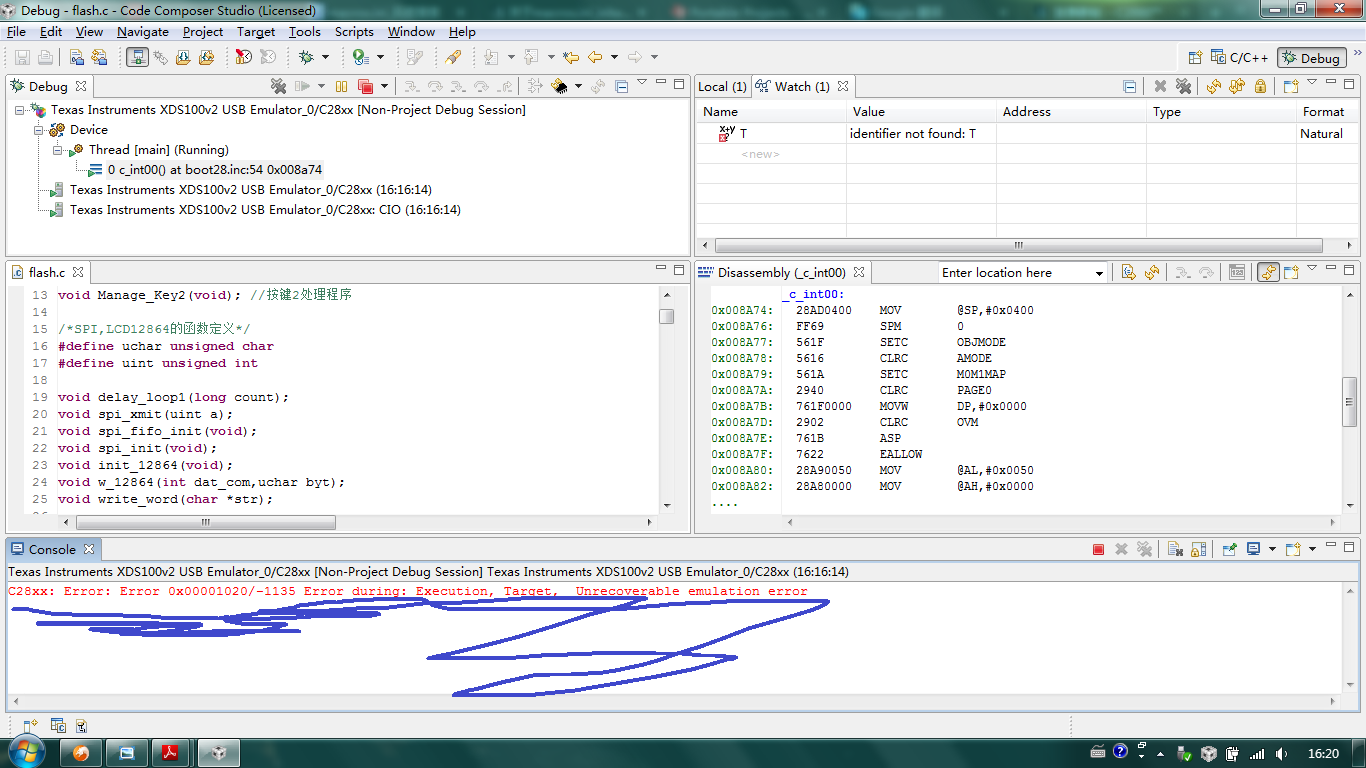Image resolution: width=1366 pixels, height=768 pixels.
Task: Click the flashlight Search icon in the toolbar
Action: pyautogui.click(x=454, y=57)
